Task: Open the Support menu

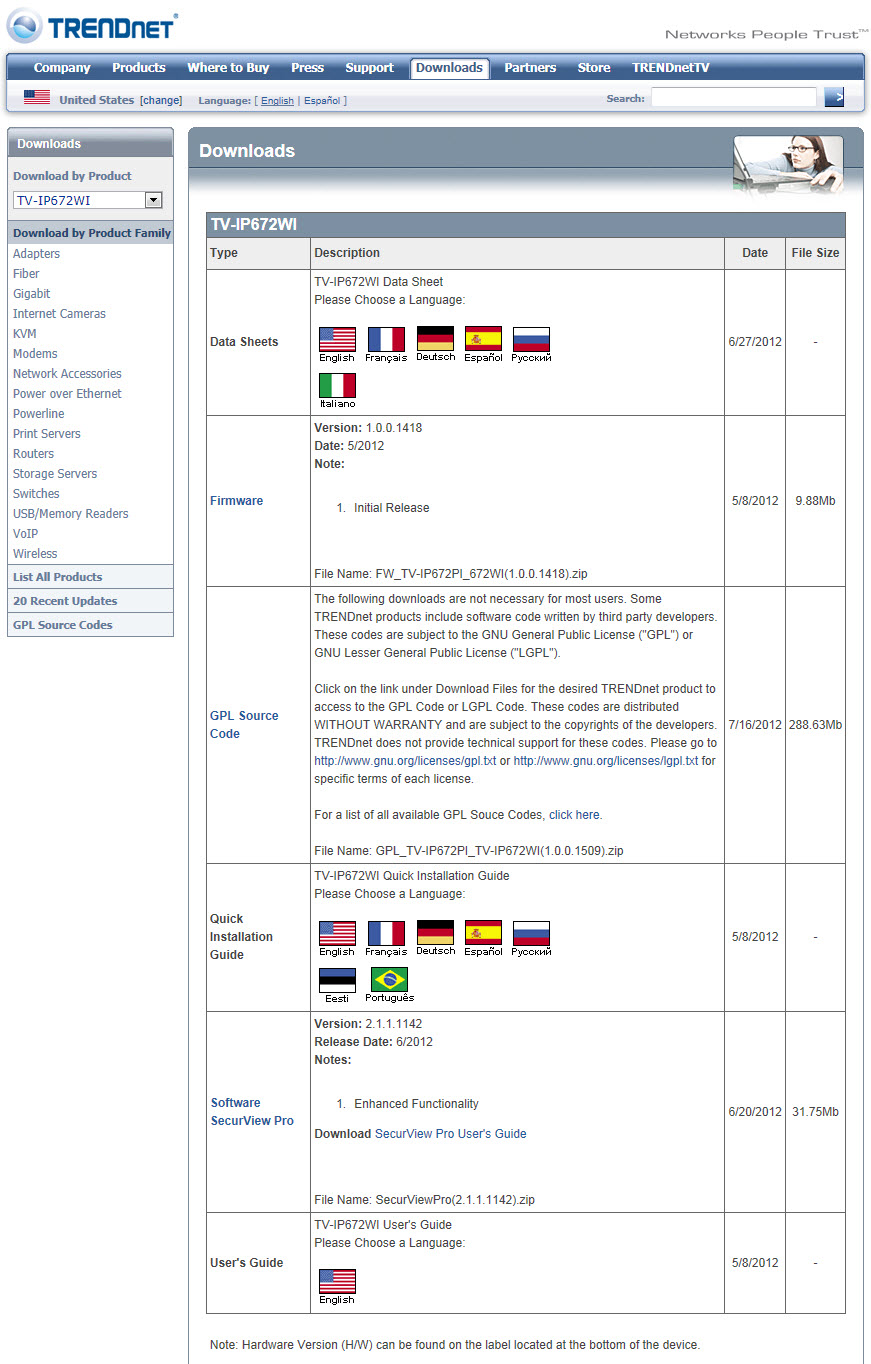Action: [369, 68]
